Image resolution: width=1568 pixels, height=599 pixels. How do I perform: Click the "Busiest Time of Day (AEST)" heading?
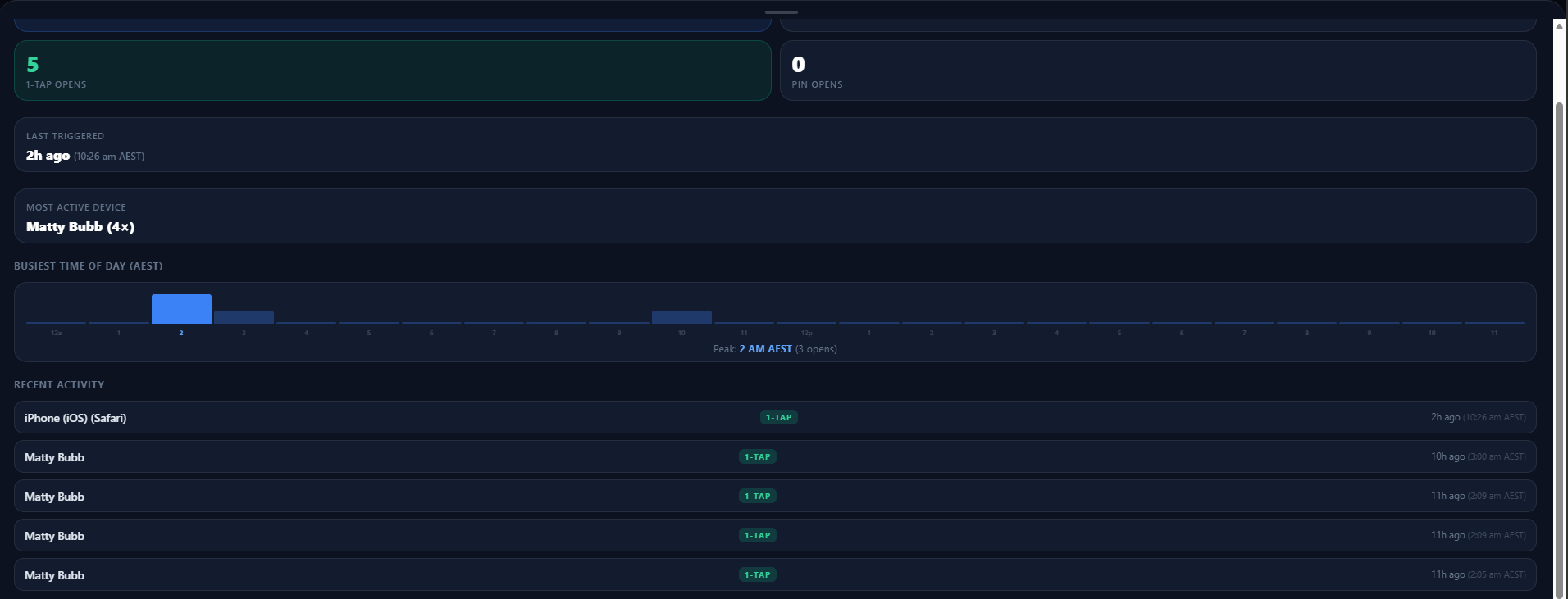89,266
